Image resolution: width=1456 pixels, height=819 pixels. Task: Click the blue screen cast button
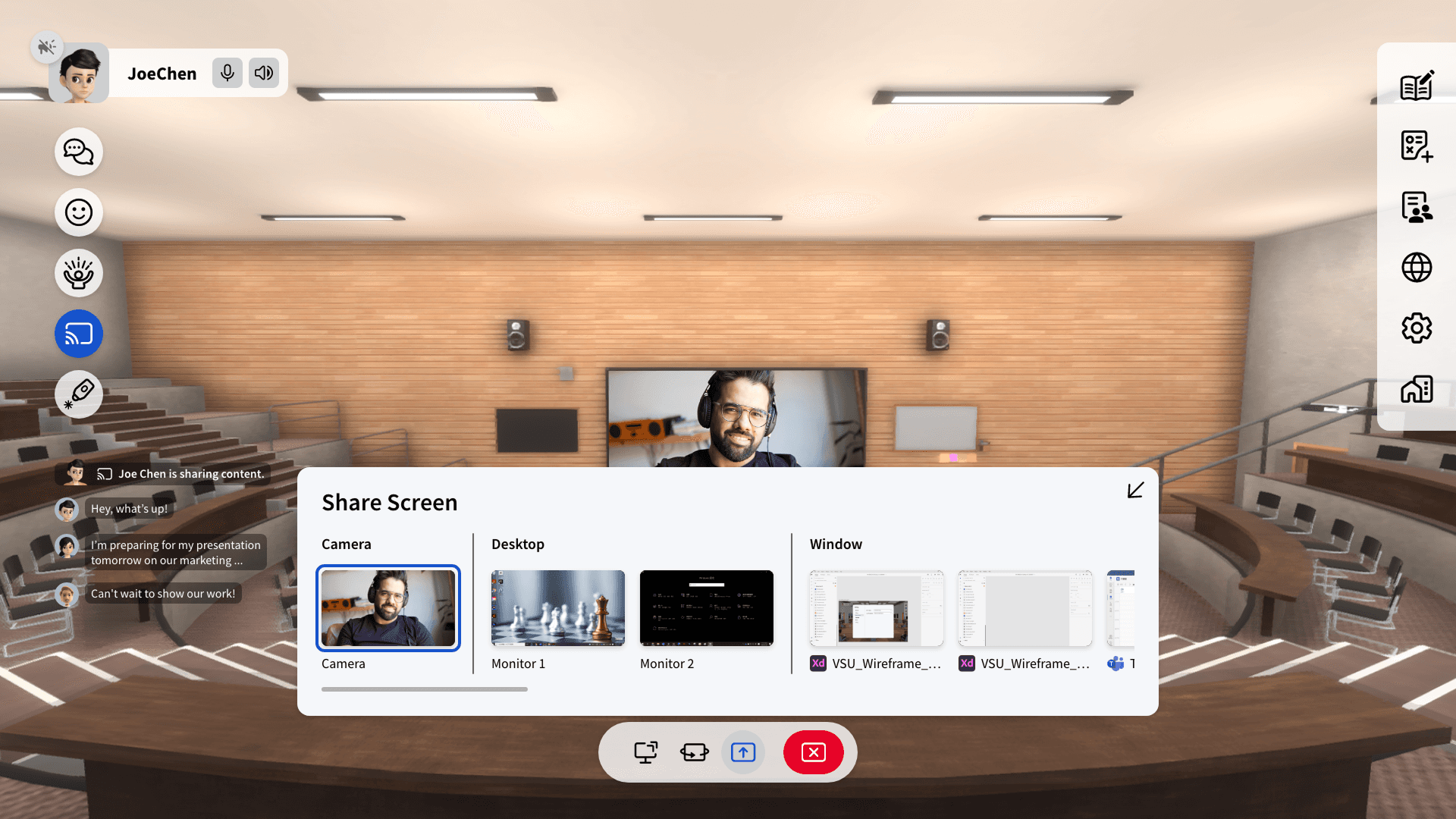click(79, 334)
